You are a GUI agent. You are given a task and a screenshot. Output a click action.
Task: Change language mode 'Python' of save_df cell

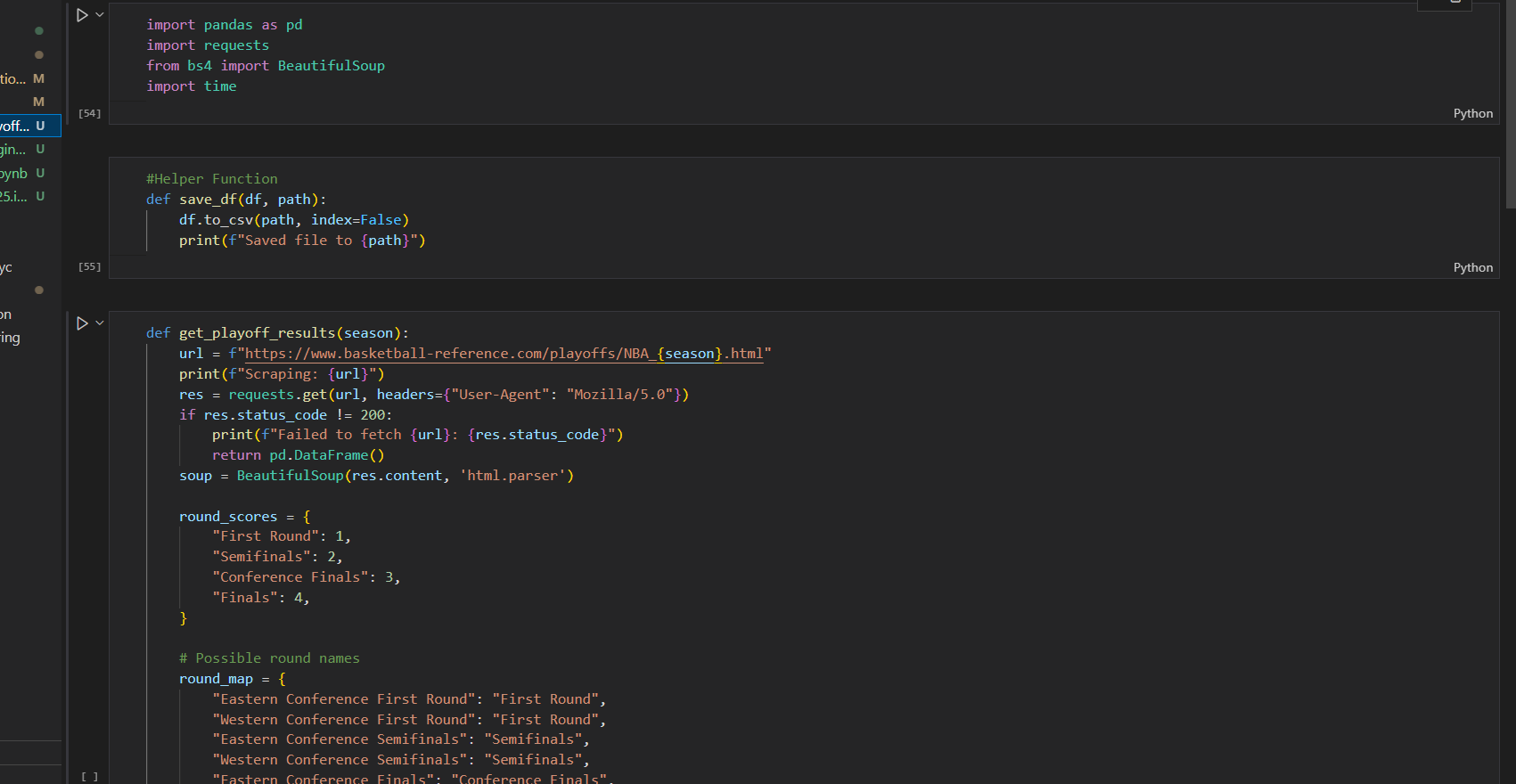pos(1472,267)
